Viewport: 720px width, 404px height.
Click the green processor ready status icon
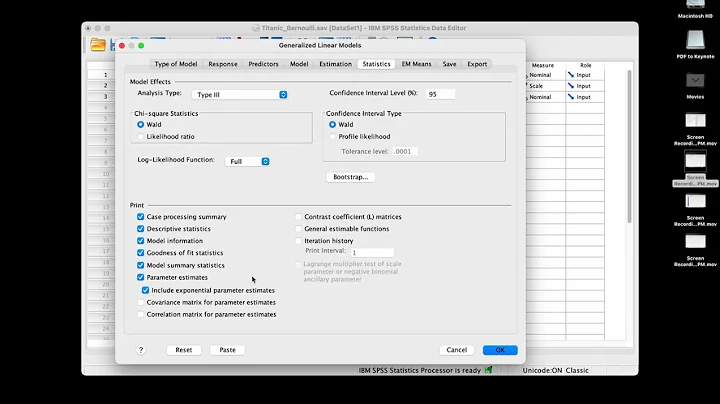488,370
